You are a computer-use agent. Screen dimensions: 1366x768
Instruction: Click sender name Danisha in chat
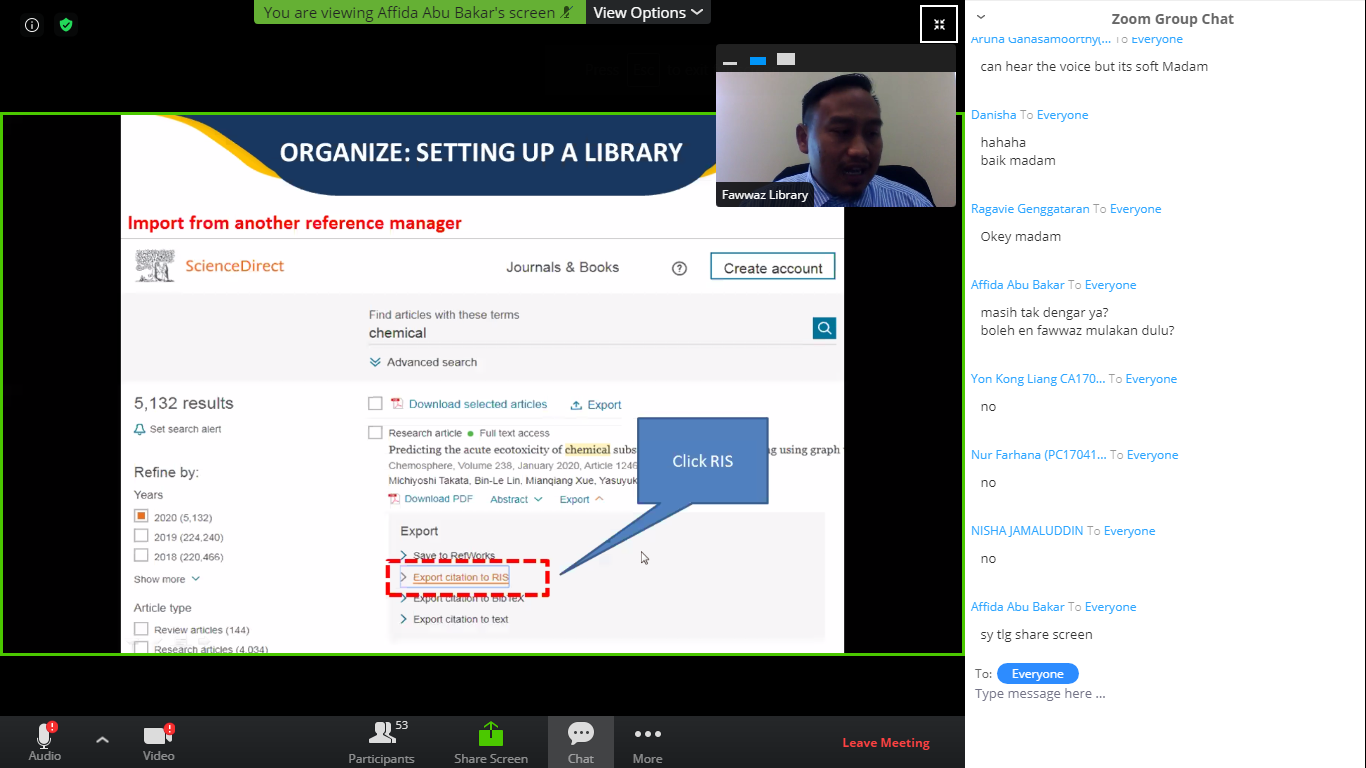993,115
